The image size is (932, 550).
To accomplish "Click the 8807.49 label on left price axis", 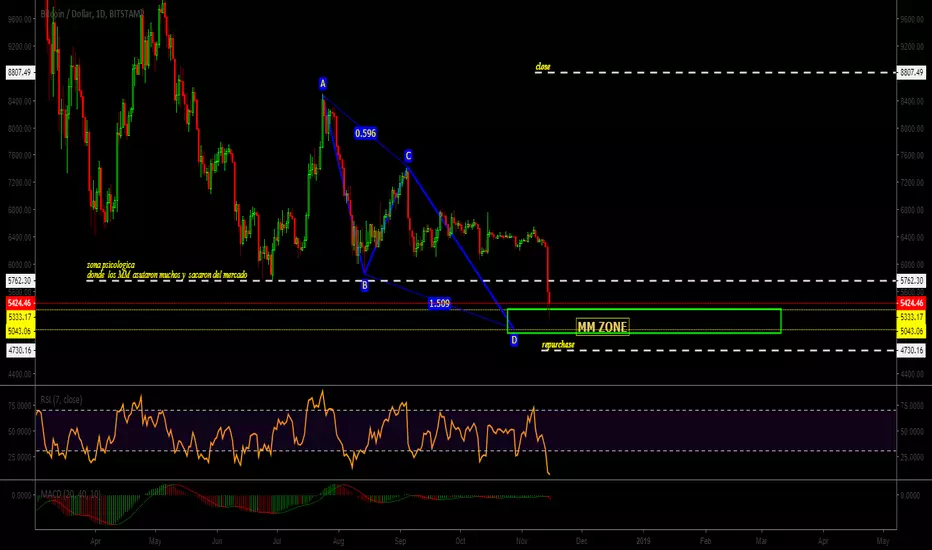I will 20,73.
